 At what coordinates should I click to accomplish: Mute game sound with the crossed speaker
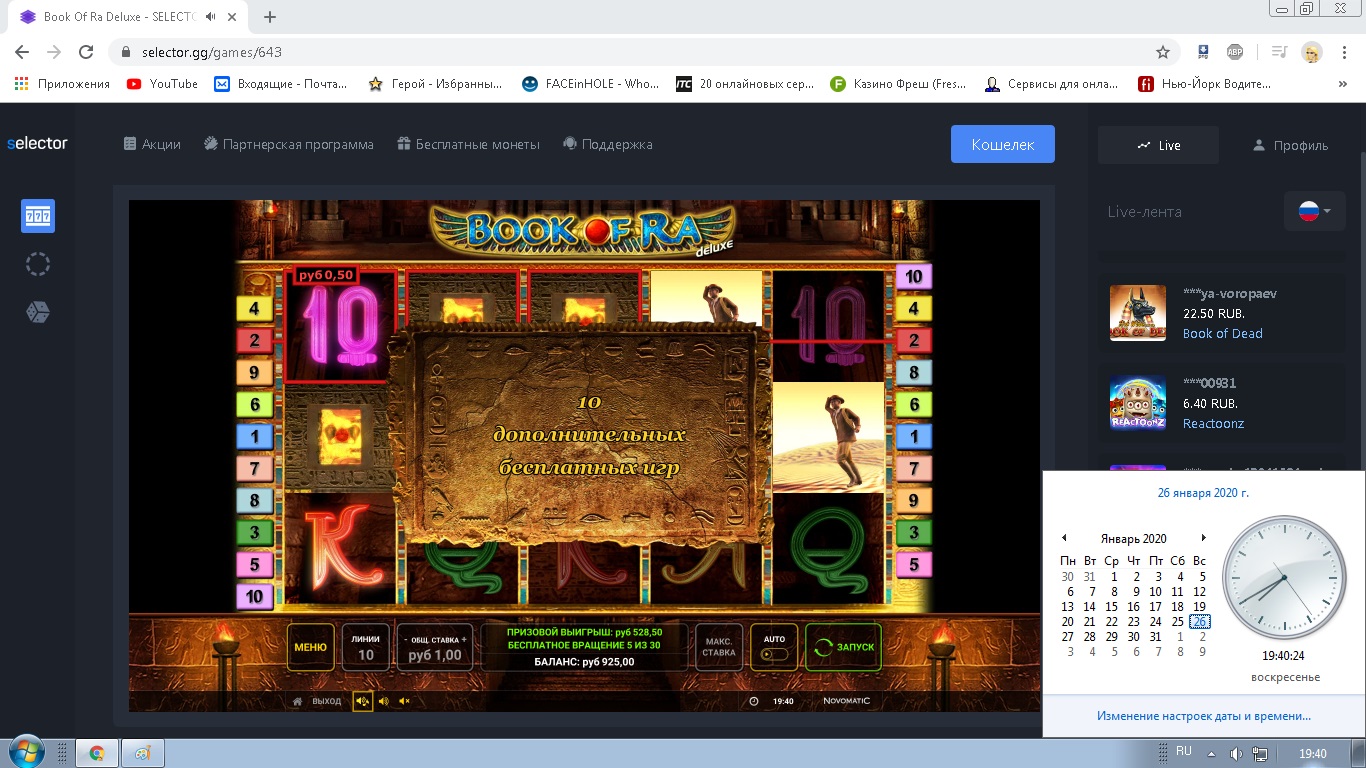pyautogui.click(x=404, y=701)
